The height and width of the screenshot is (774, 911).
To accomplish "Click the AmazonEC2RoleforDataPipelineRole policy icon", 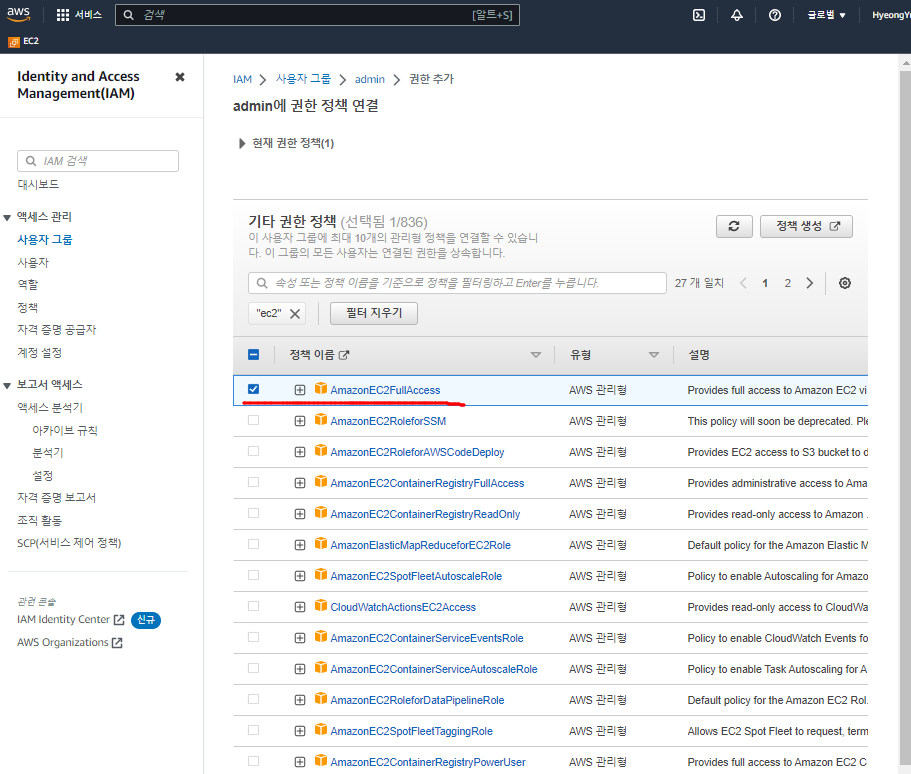I will pyautogui.click(x=321, y=698).
